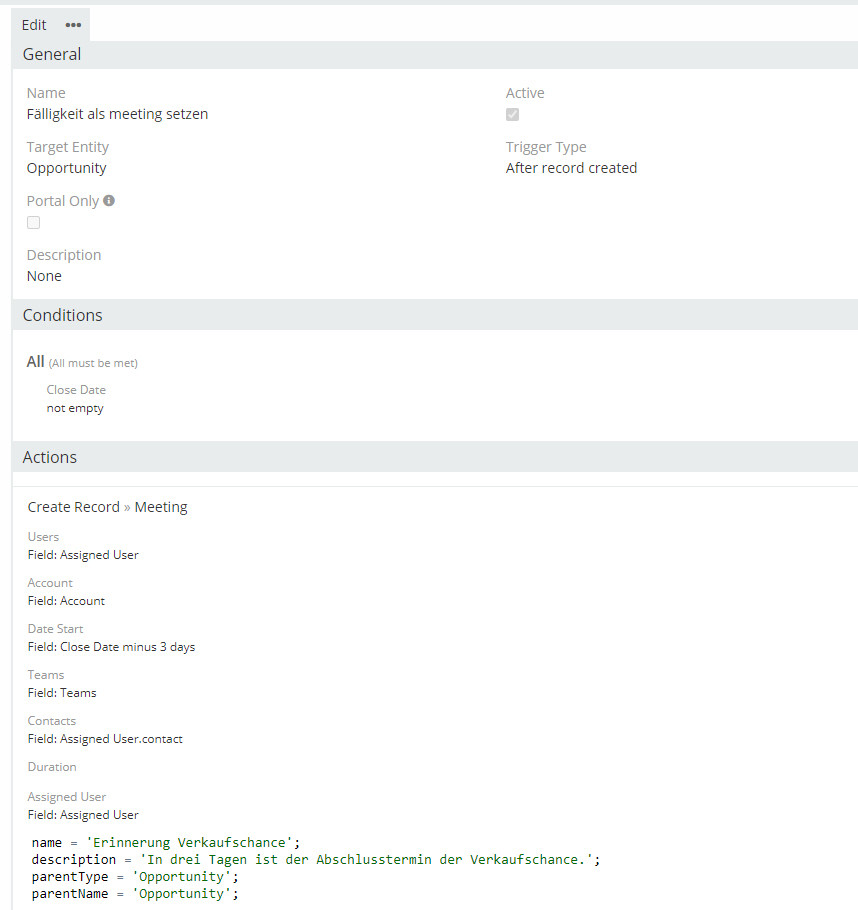Click the workflow name 'Fälligkeit als meeting setzen'
The height and width of the screenshot is (910, 858).
point(117,114)
